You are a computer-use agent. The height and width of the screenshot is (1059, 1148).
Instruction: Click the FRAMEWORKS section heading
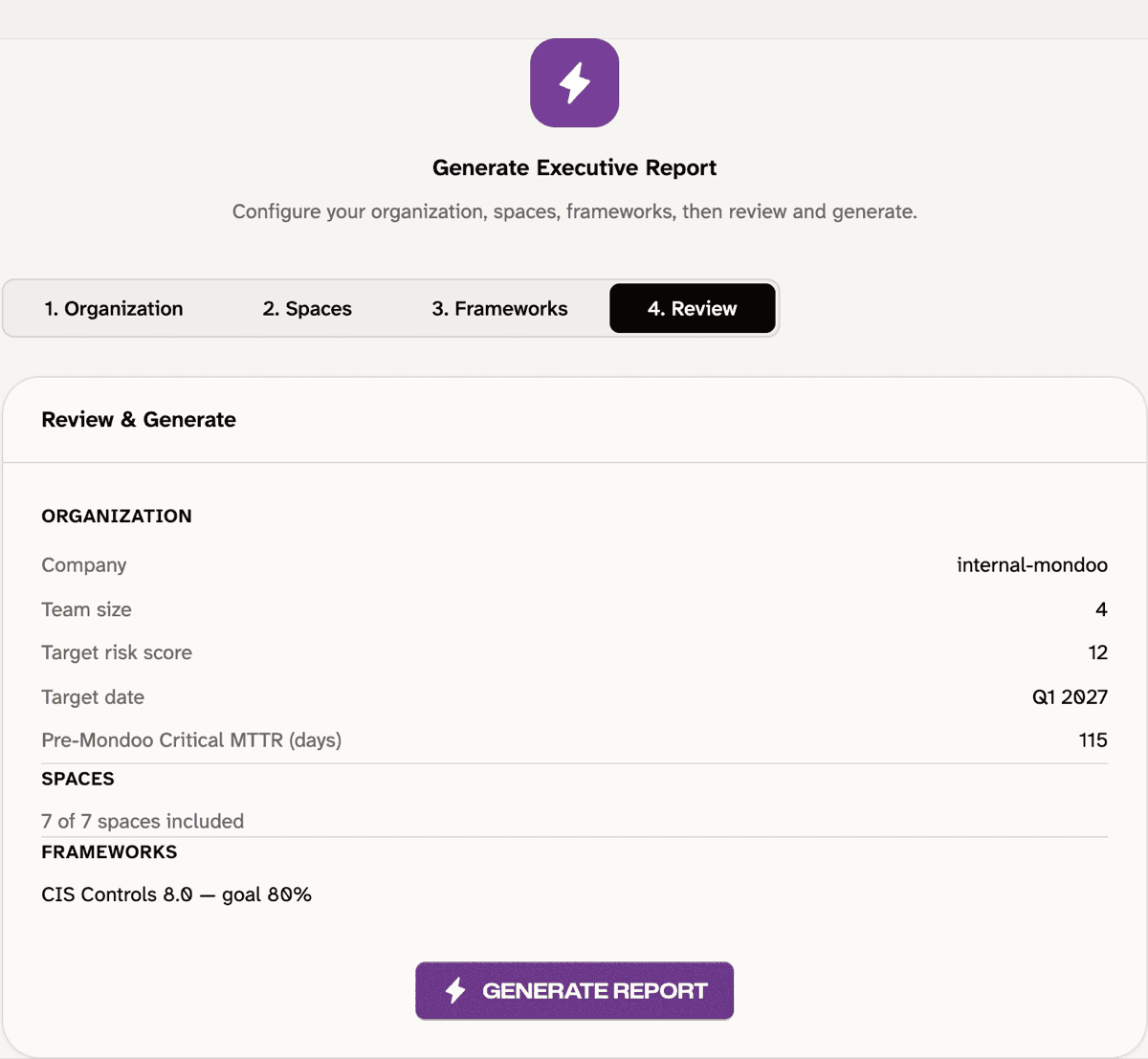(109, 851)
